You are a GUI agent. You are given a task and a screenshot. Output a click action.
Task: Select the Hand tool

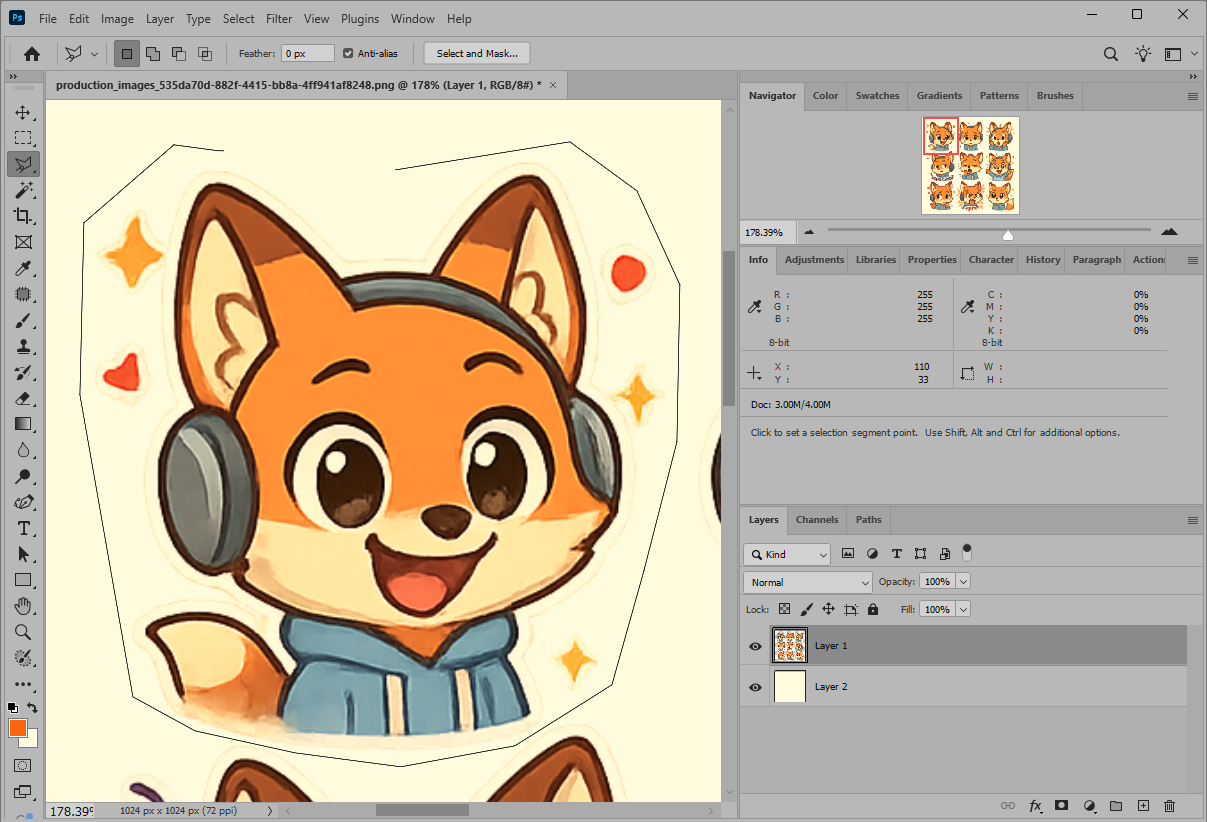pyautogui.click(x=23, y=606)
